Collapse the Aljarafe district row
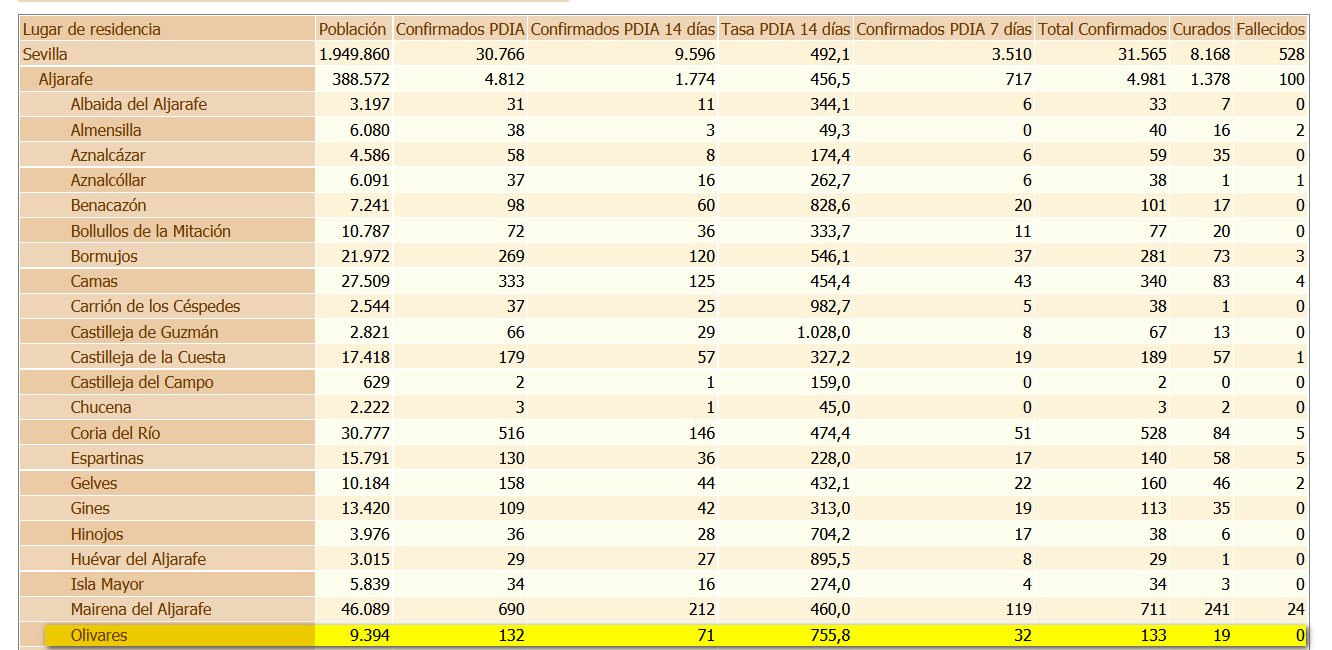Viewport: 1332px width, 650px height. click(66, 79)
